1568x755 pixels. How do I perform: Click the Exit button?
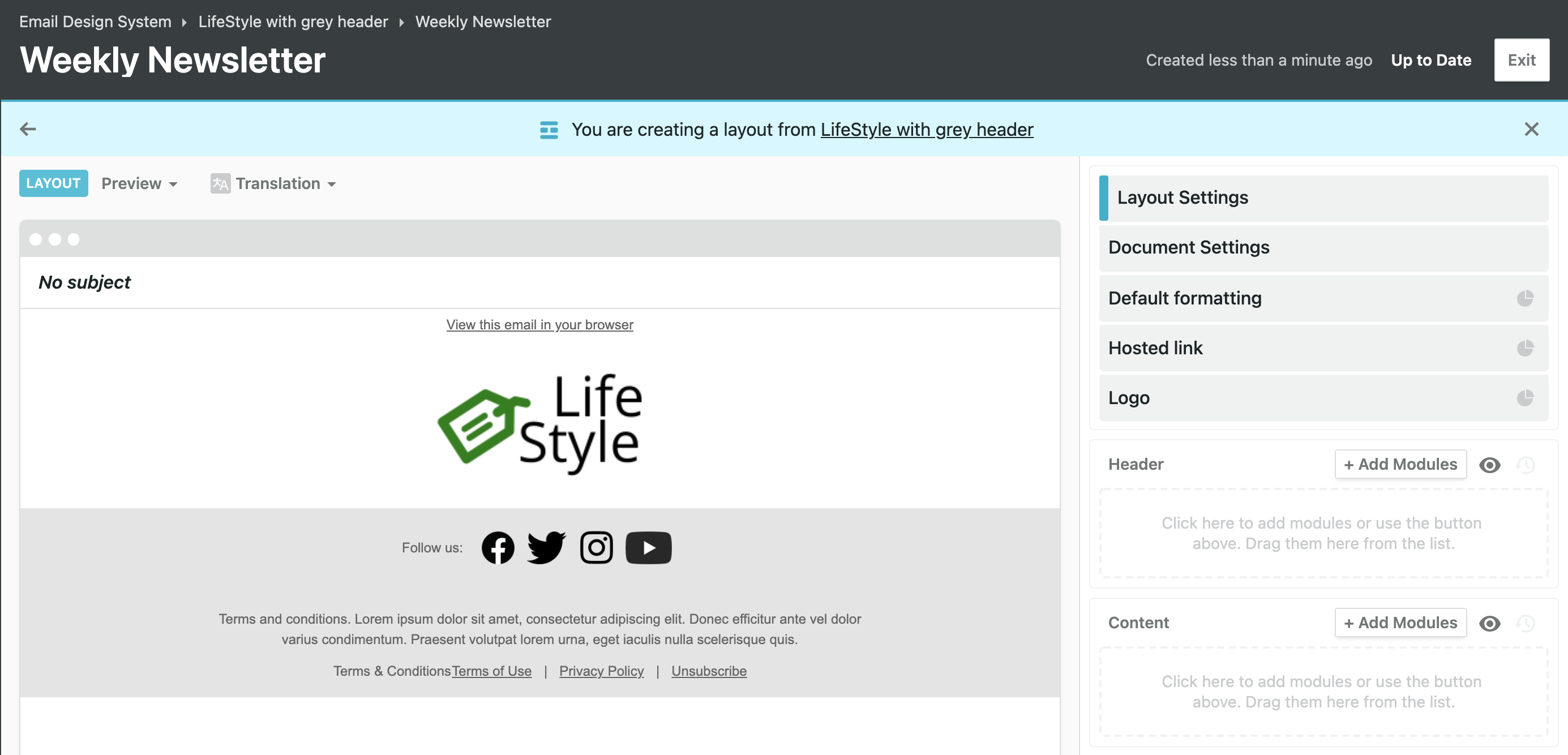pos(1521,60)
